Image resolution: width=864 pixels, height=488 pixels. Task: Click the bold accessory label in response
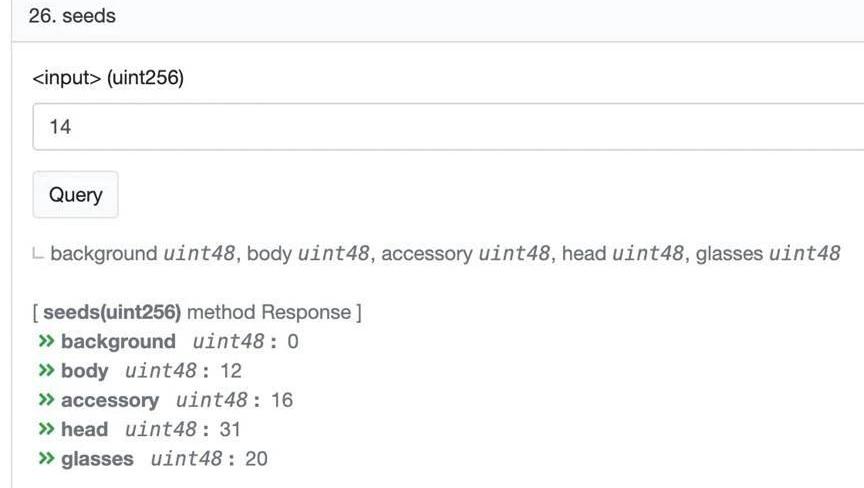(x=109, y=400)
